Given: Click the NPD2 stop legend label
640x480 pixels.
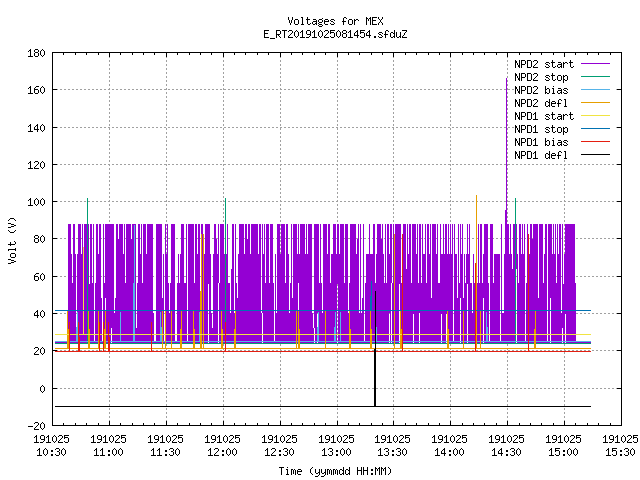Looking at the screenshot, I should click(x=541, y=77).
